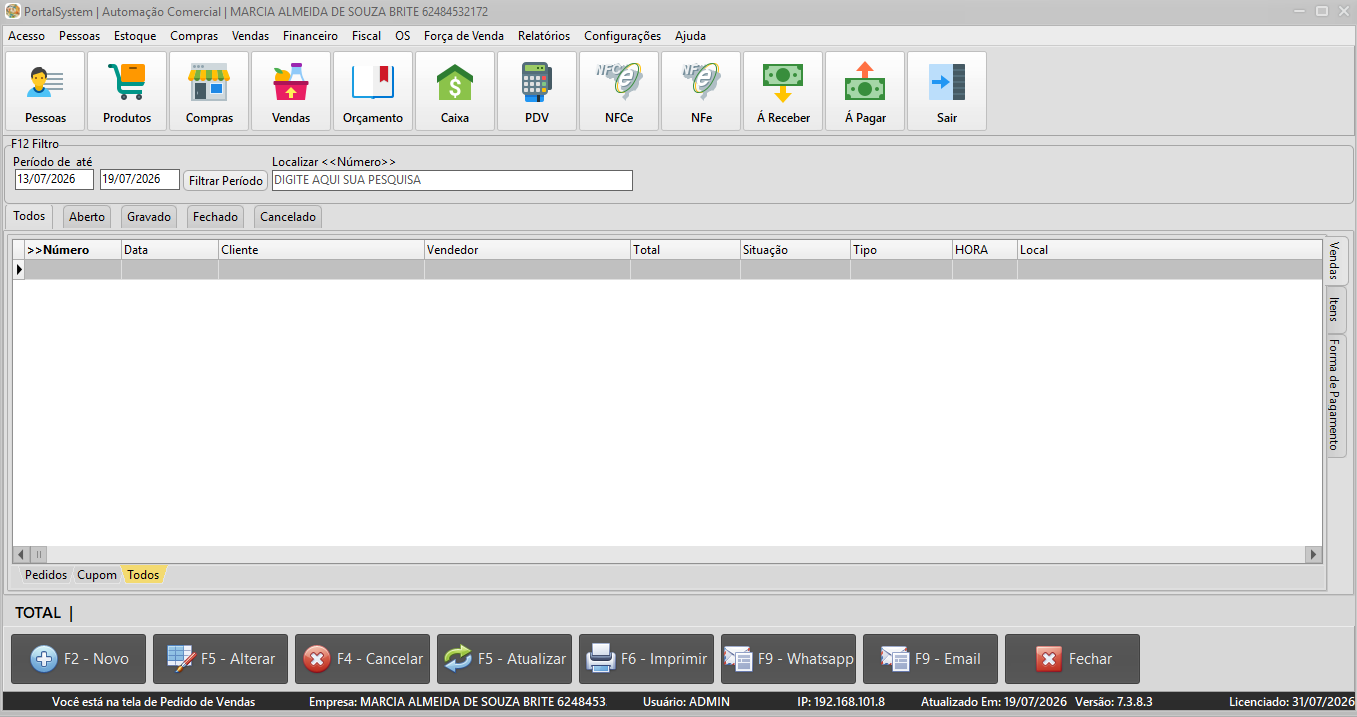Switch to the Cancelado tab
The image size is (1357, 717).
click(288, 217)
